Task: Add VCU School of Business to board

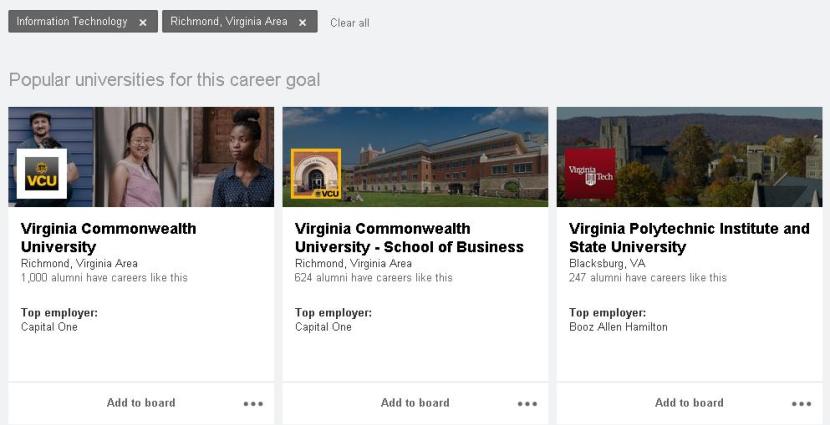Action: point(415,403)
